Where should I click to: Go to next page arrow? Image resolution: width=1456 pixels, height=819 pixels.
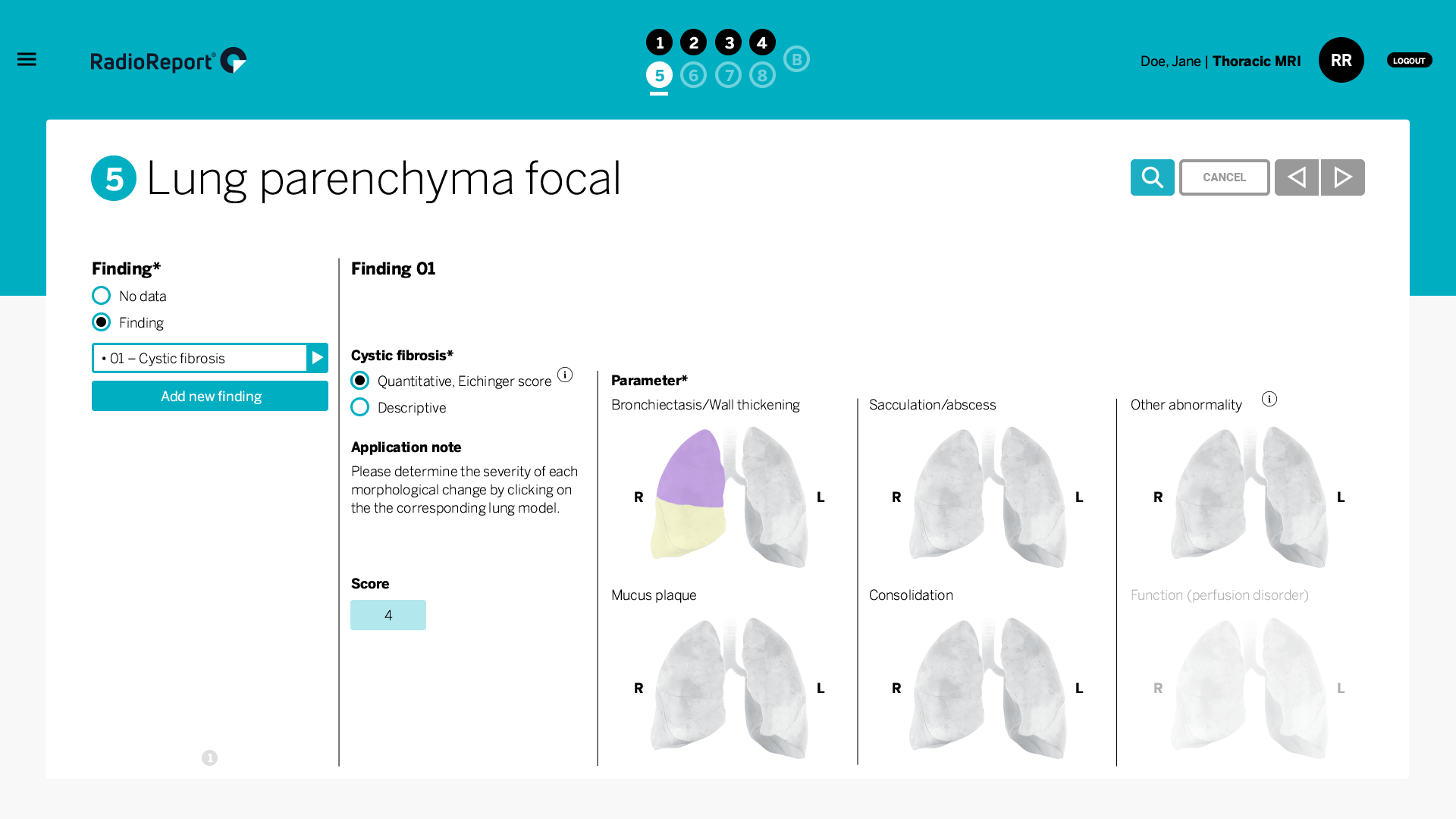click(x=1342, y=177)
